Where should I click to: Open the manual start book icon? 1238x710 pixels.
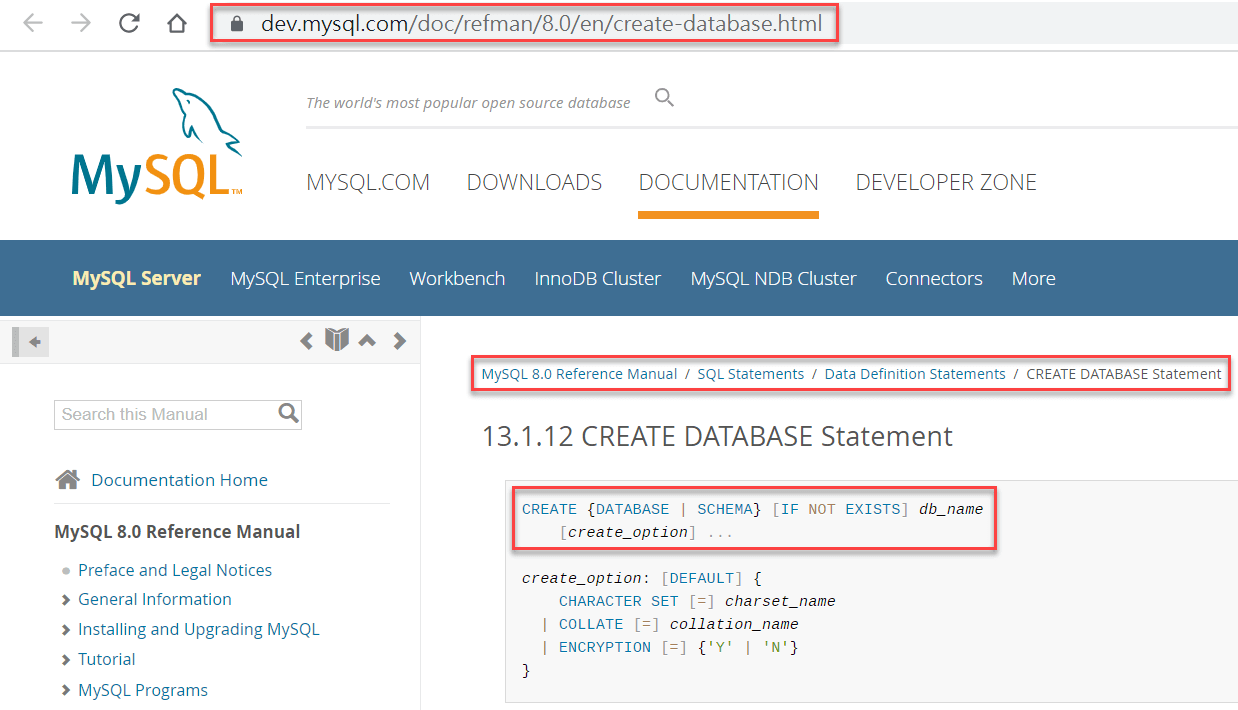tap(337, 340)
